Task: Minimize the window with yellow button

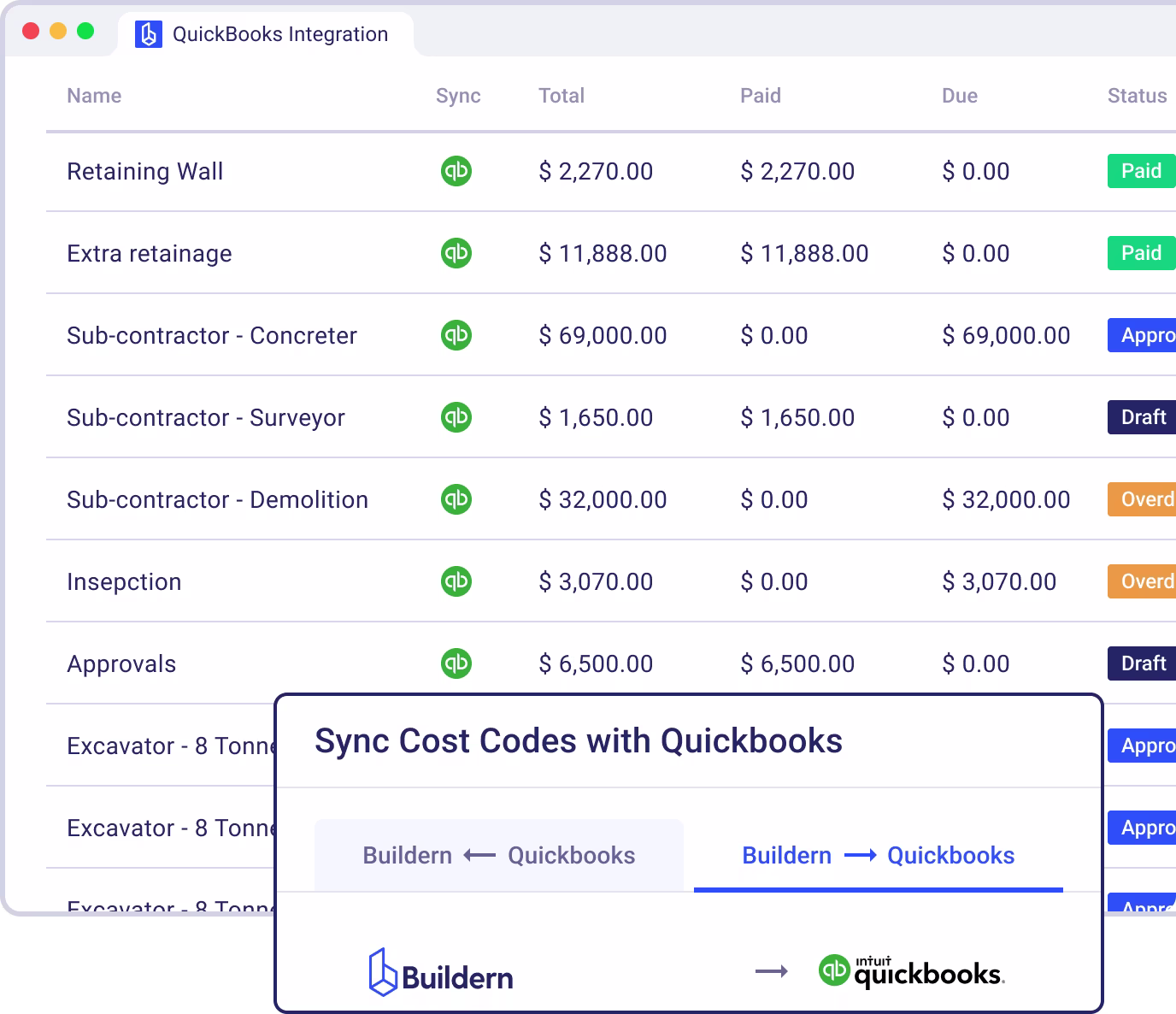Action: coord(58,31)
